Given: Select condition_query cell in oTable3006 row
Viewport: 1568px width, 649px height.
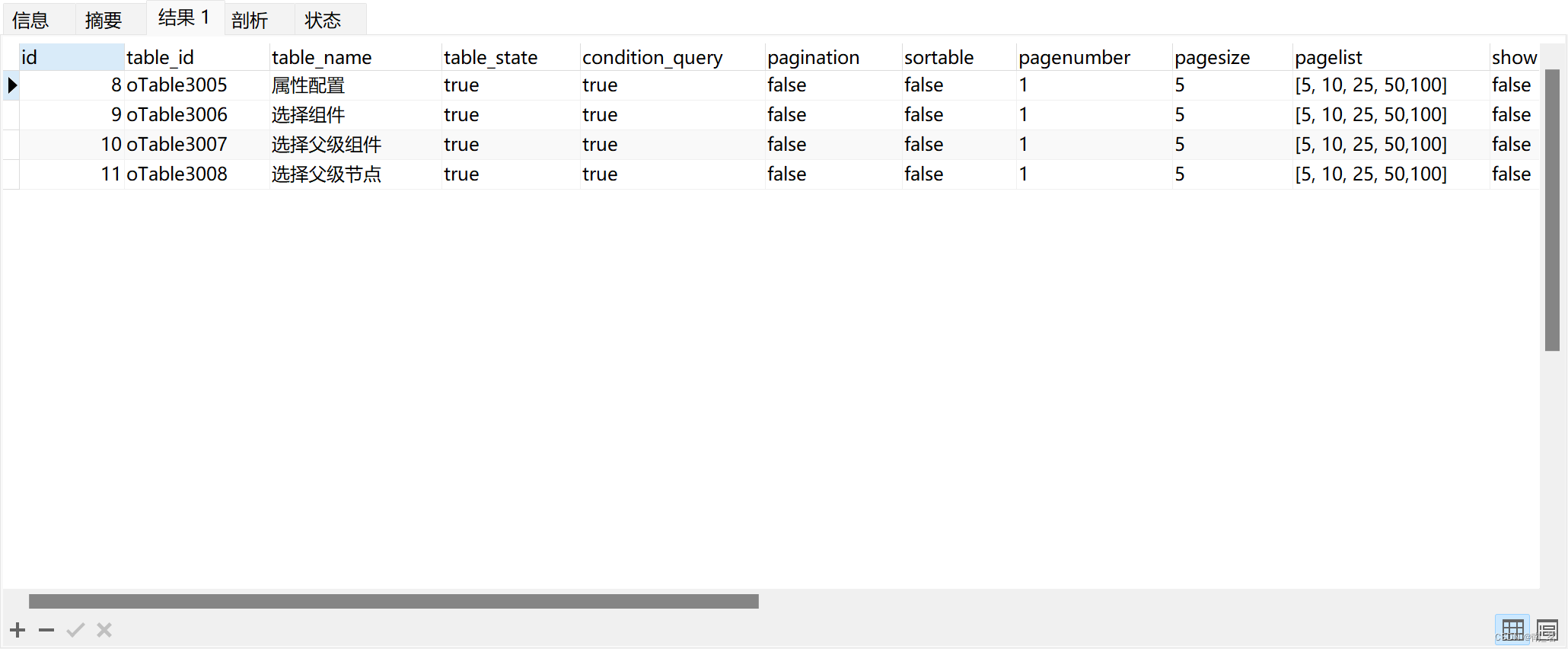Looking at the screenshot, I should click(673, 114).
